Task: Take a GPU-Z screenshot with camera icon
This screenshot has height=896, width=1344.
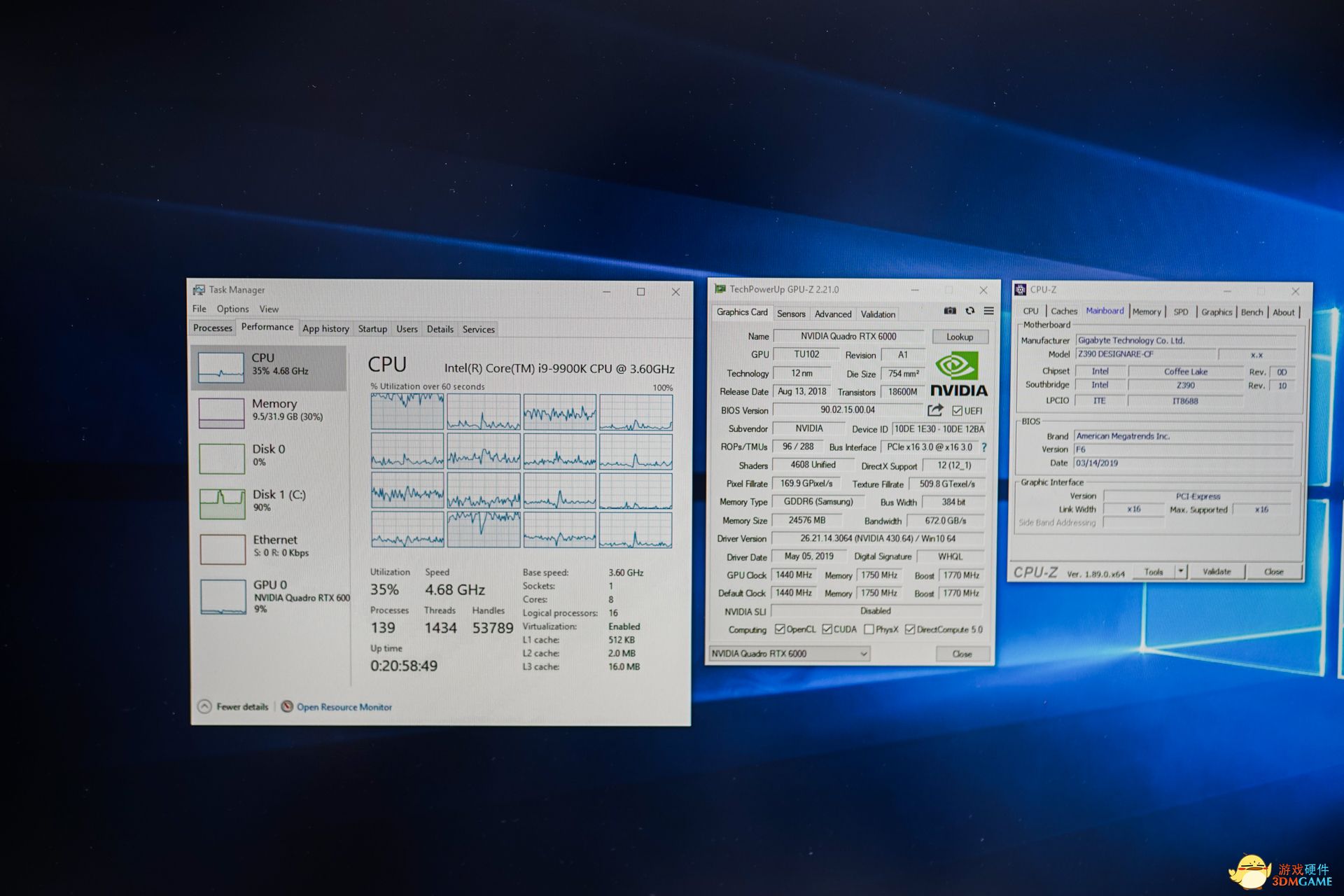Action: coord(949,311)
